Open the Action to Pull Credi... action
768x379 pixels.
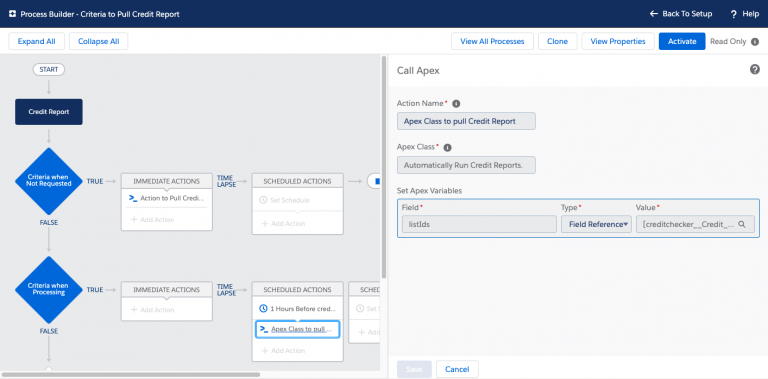(167, 198)
